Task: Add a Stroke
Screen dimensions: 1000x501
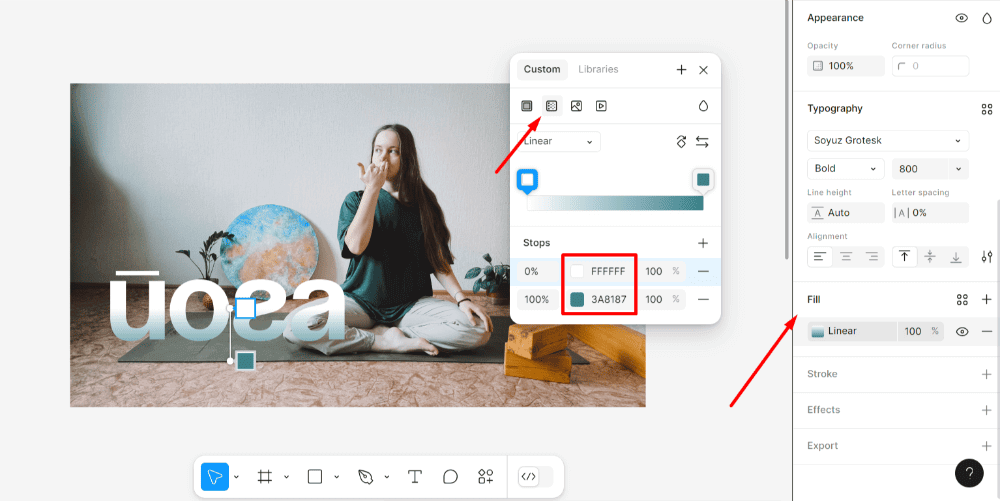Action: pyautogui.click(x=987, y=374)
